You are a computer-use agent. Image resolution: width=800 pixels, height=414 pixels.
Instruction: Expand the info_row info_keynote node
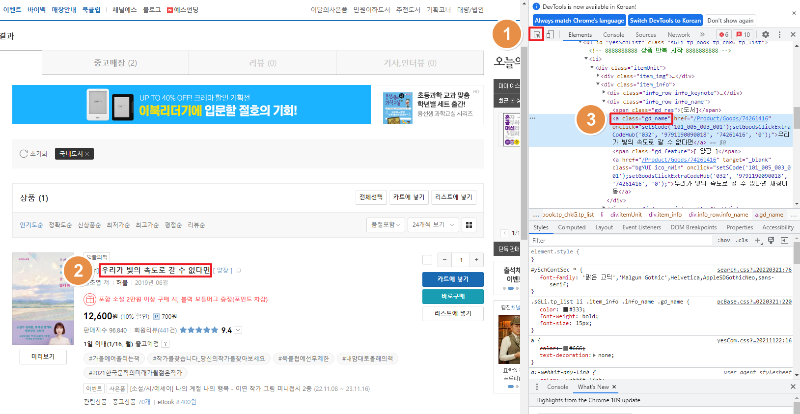tap(604, 92)
